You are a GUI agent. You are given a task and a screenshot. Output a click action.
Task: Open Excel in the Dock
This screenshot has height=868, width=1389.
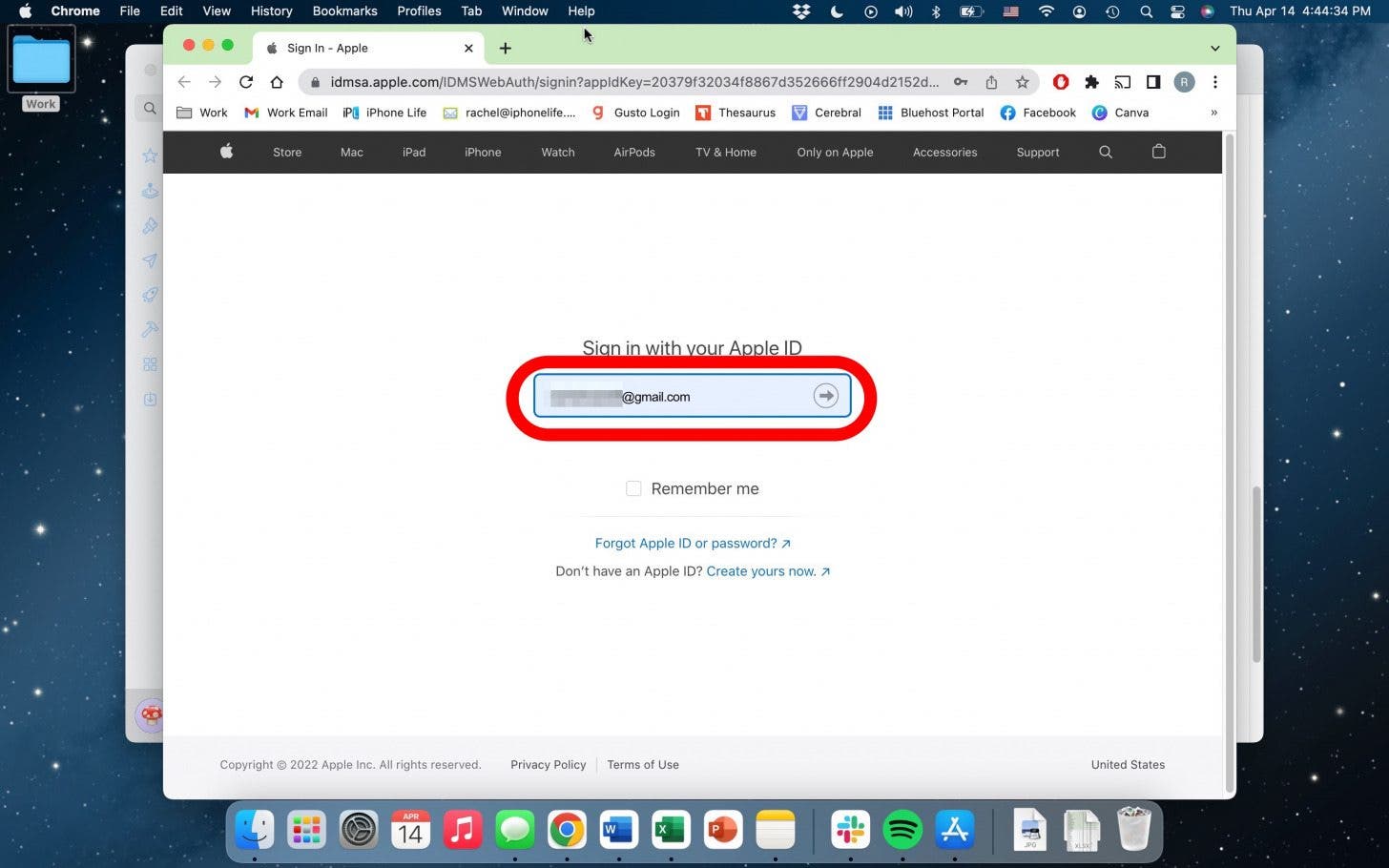(671, 830)
